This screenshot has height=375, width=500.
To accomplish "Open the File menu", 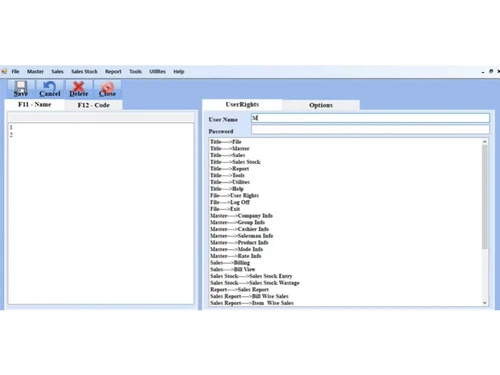I will tap(15, 71).
